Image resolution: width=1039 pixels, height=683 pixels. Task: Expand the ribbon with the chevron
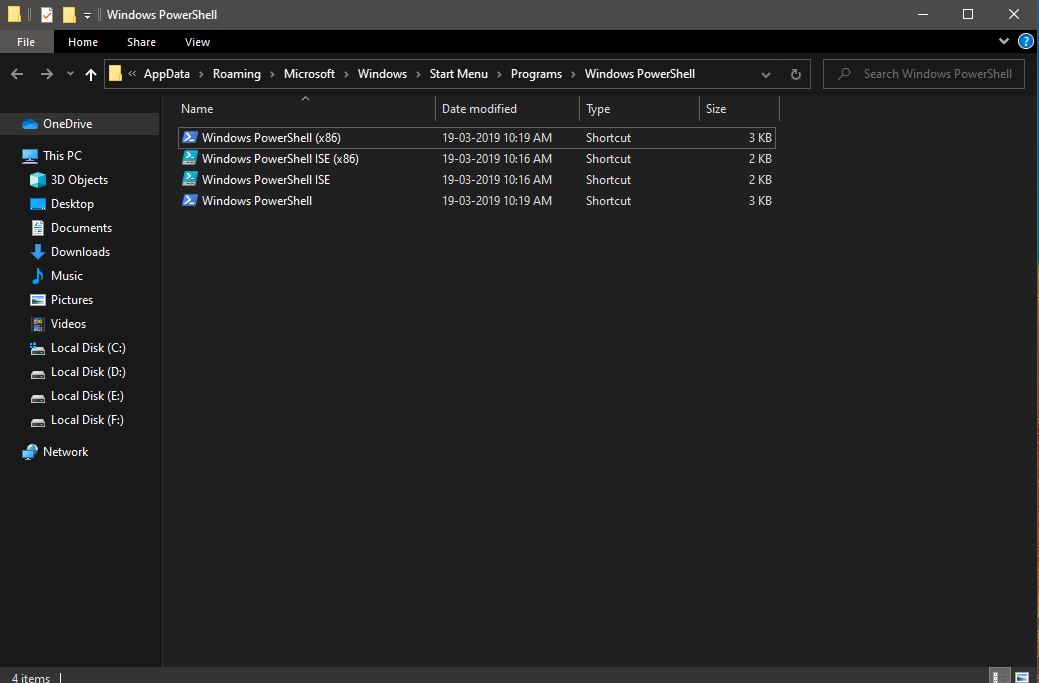1005,42
